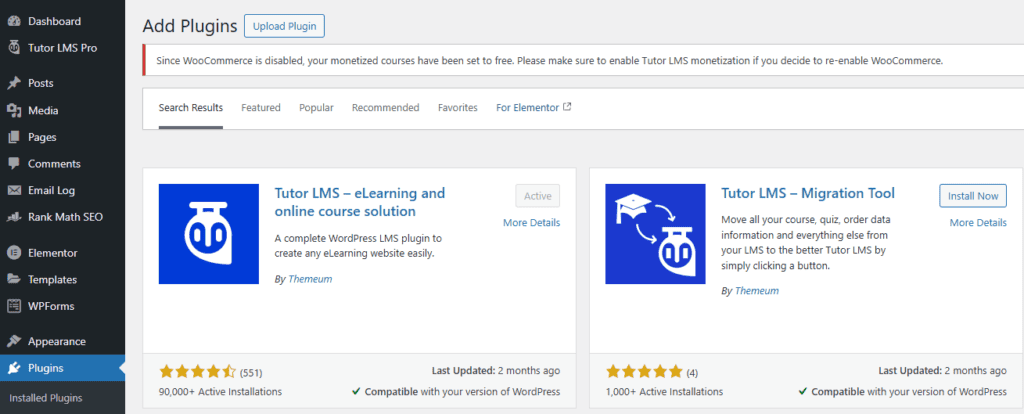Click compatibility checkmark under eLearning plugin
Viewport: 1024px width, 414px height.
[356, 392]
